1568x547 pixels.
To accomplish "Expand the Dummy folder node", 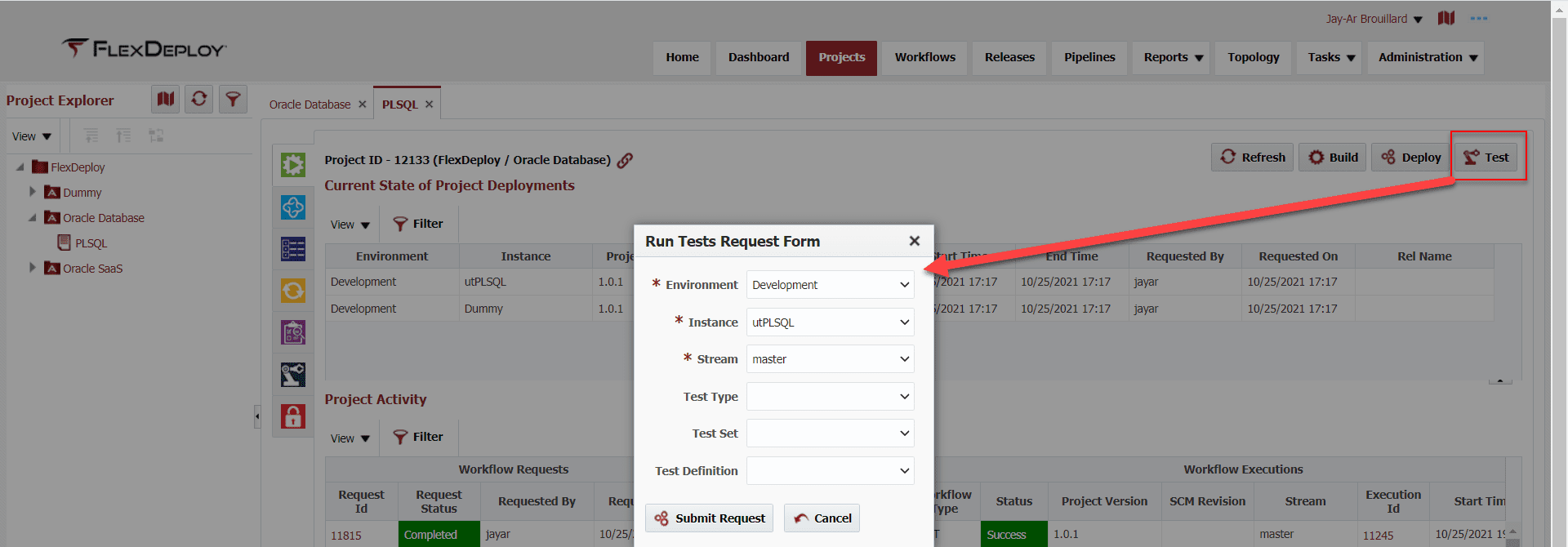I will pyautogui.click(x=33, y=192).
